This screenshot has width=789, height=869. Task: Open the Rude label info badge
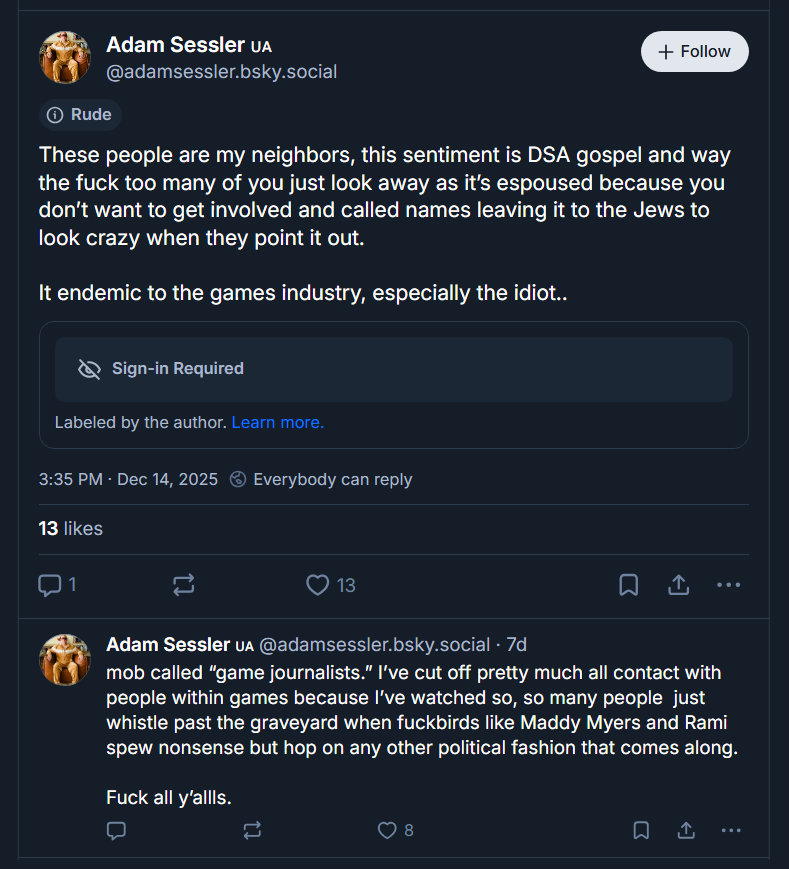pyautogui.click(x=80, y=115)
